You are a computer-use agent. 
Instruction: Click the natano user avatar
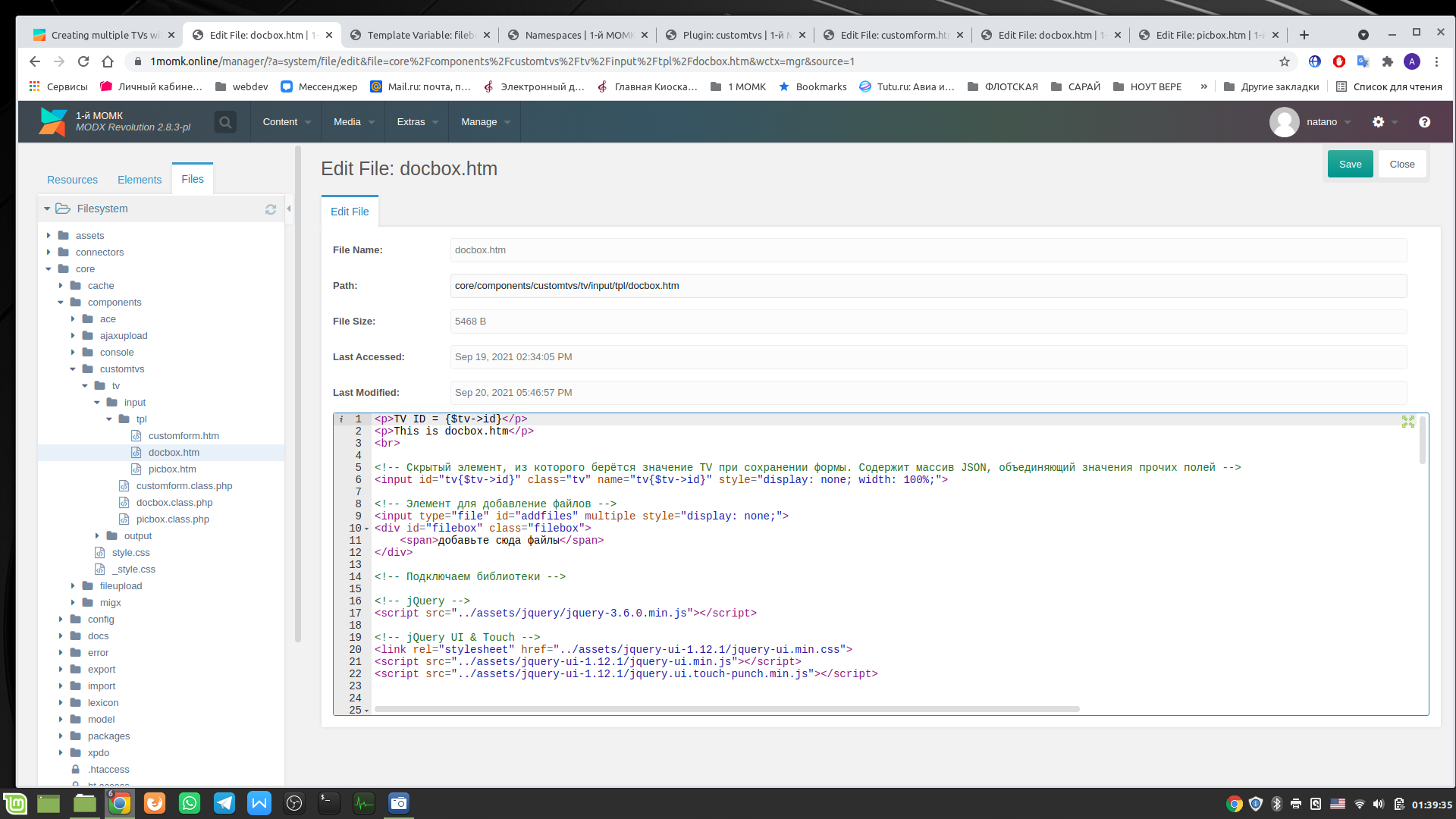click(x=1285, y=122)
